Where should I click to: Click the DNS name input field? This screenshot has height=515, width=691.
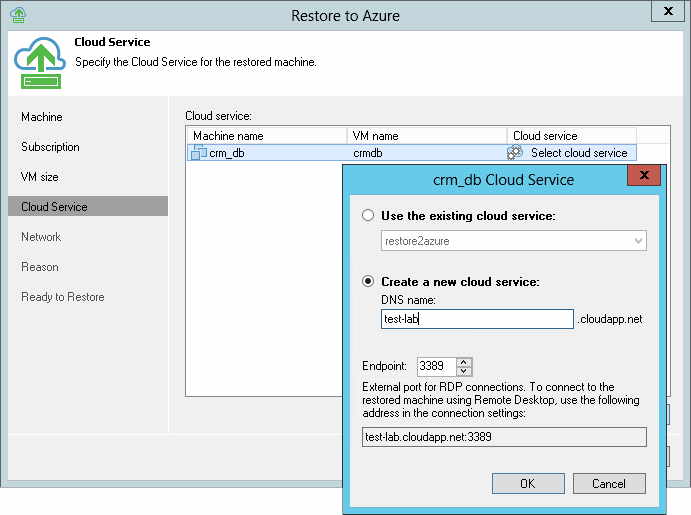coord(477,319)
